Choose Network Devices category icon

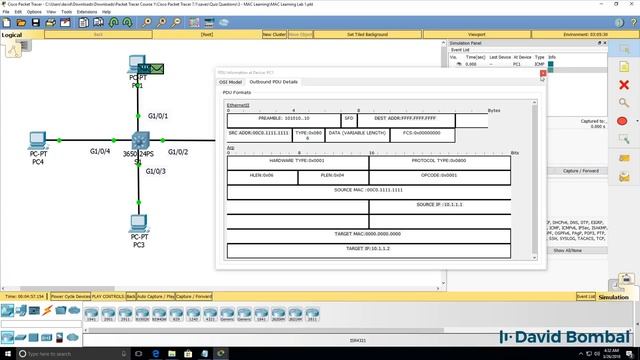click(x=7, y=311)
